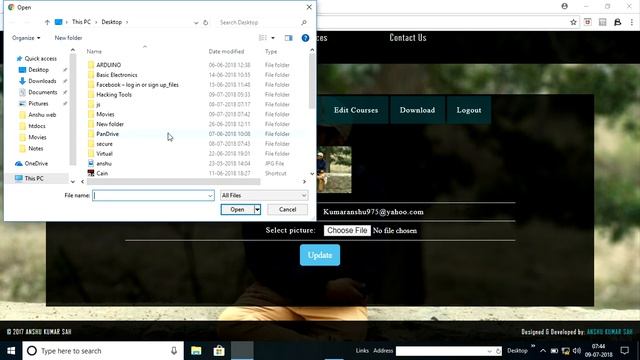Open Microsoft Store from taskbar
Image resolution: width=640 pixels, height=360 pixels.
219,351
